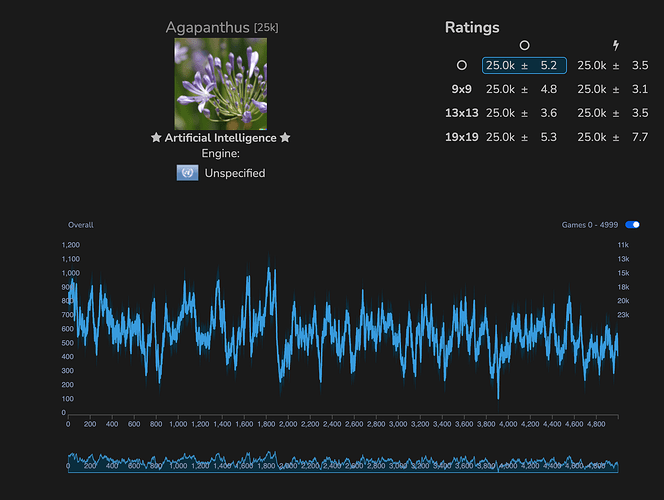
Task: Select the overall blitz rating in the circle row
Action: pos(613,65)
